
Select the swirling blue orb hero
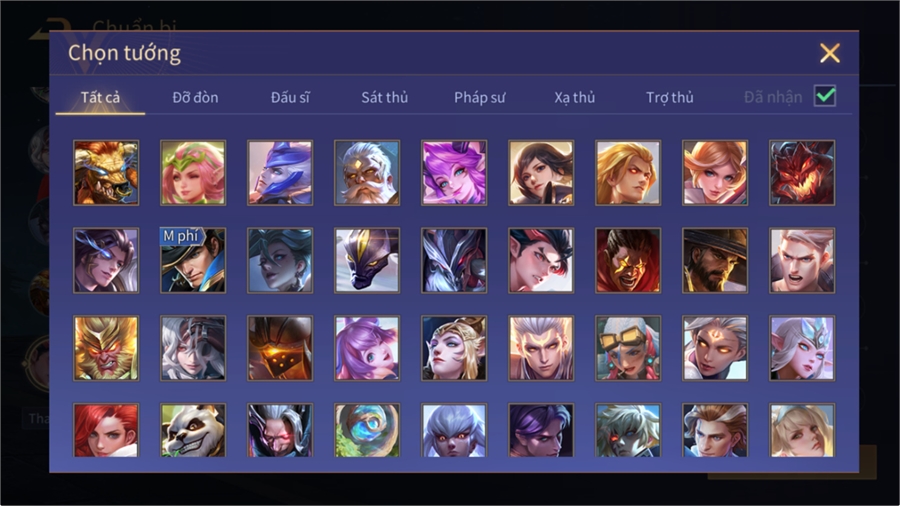(367, 430)
